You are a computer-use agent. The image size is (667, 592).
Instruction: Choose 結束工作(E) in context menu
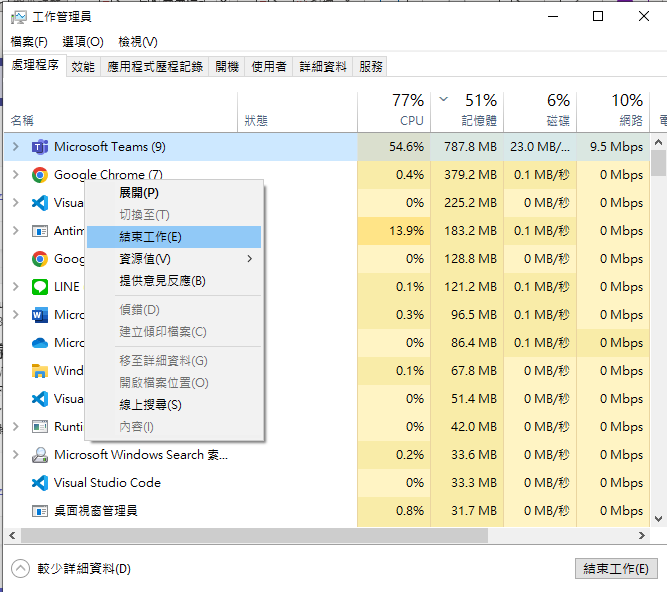(174, 237)
